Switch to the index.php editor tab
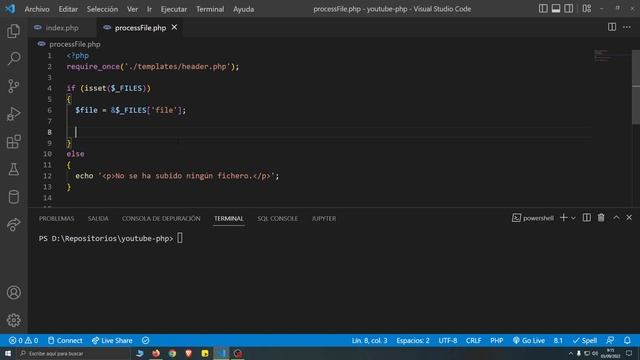 click(62, 28)
